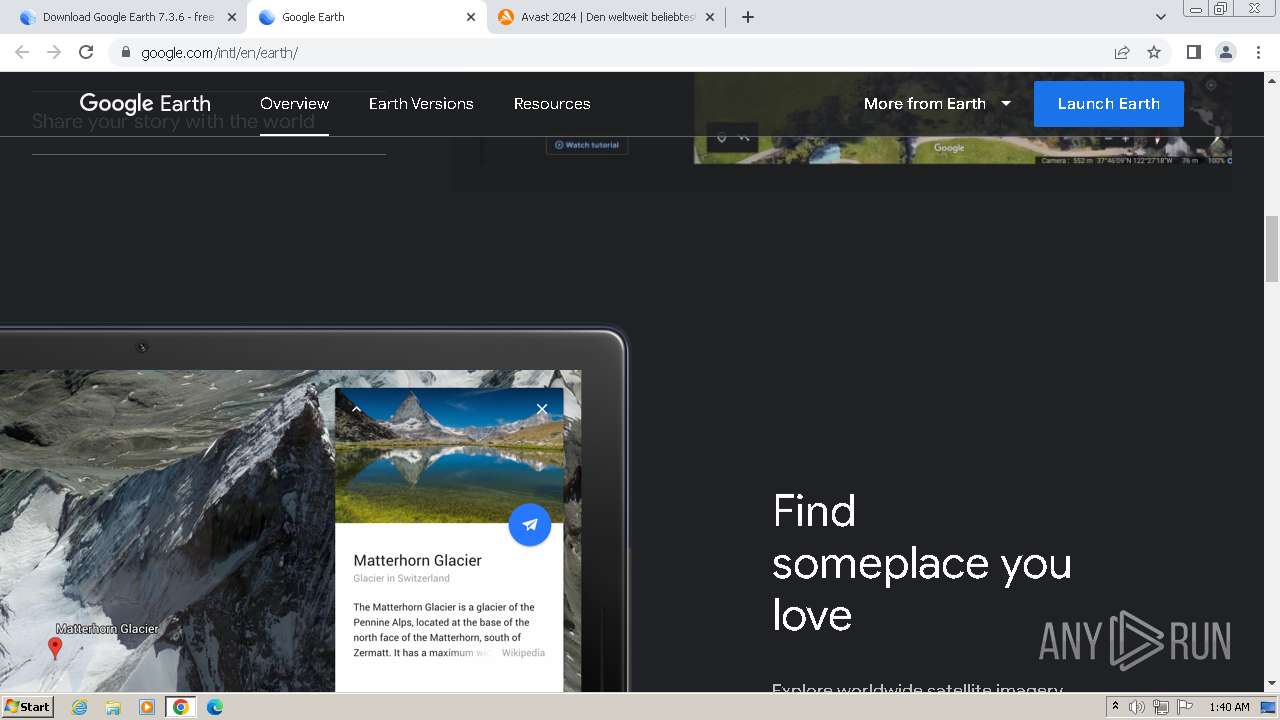Go back to the previous page
Screen dimensions: 1280x720
point(22,52)
